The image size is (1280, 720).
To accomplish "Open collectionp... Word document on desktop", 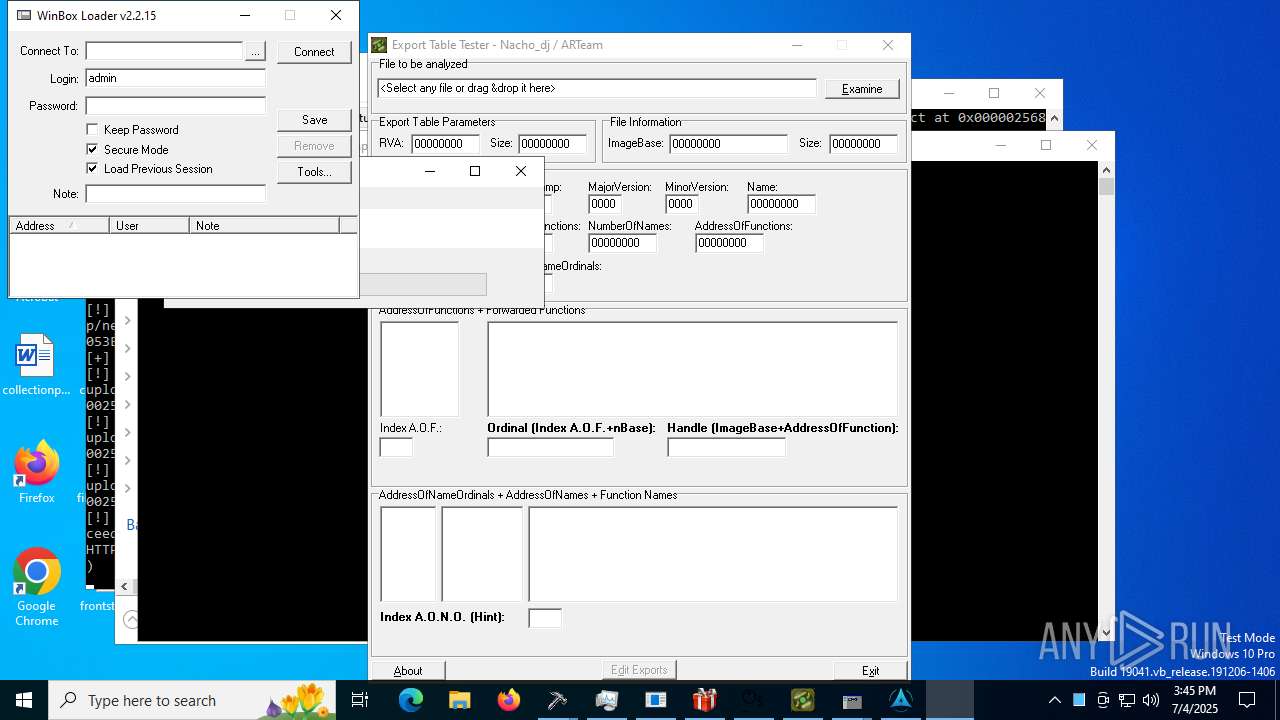I will (x=36, y=365).
